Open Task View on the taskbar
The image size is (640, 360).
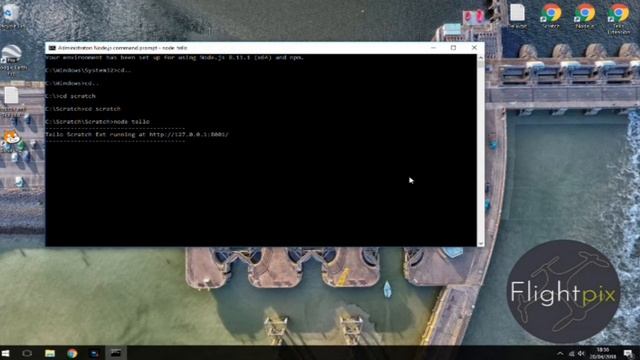click(x=27, y=353)
